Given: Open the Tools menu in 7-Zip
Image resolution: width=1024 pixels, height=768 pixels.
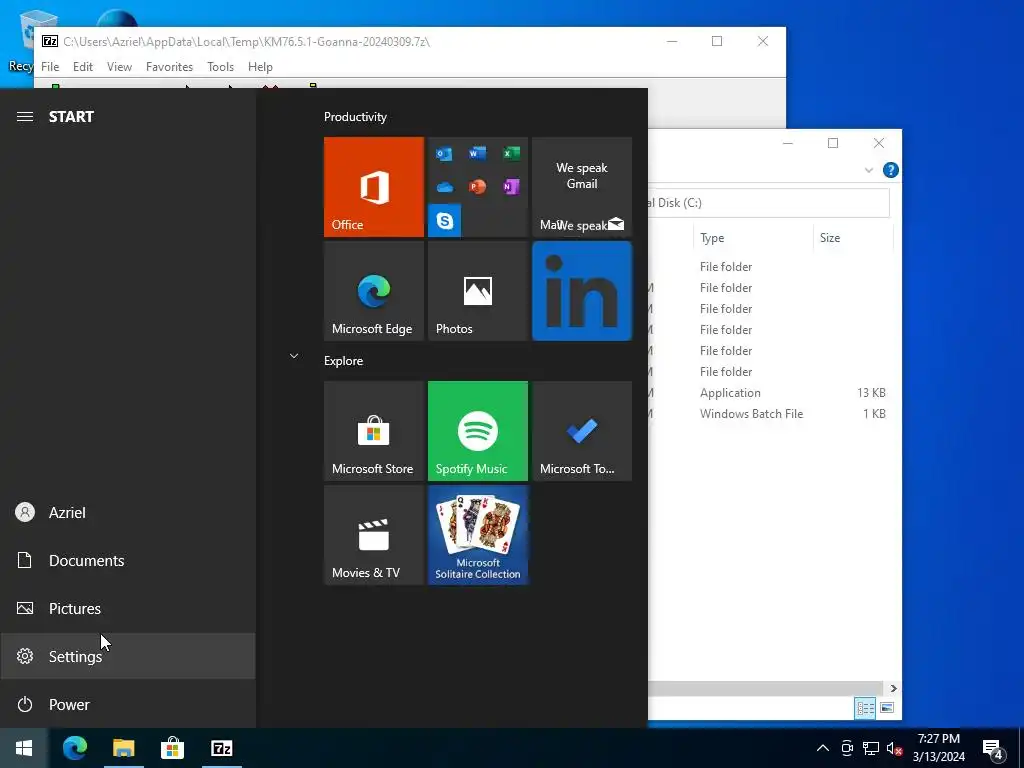Looking at the screenshot, I should [220, 67].
